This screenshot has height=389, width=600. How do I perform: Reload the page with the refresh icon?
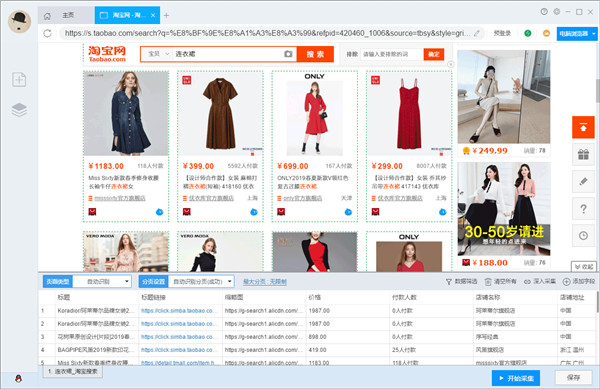point(47,33)
